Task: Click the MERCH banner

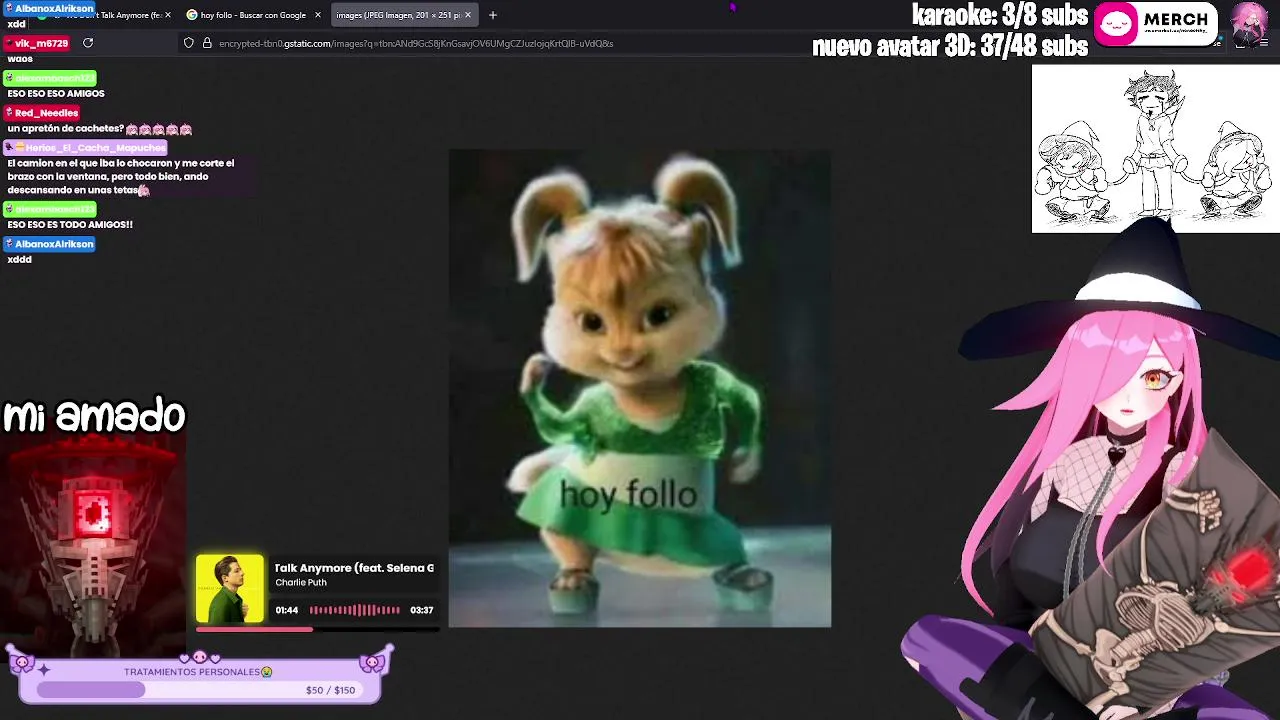Action: pos(1157,24)
